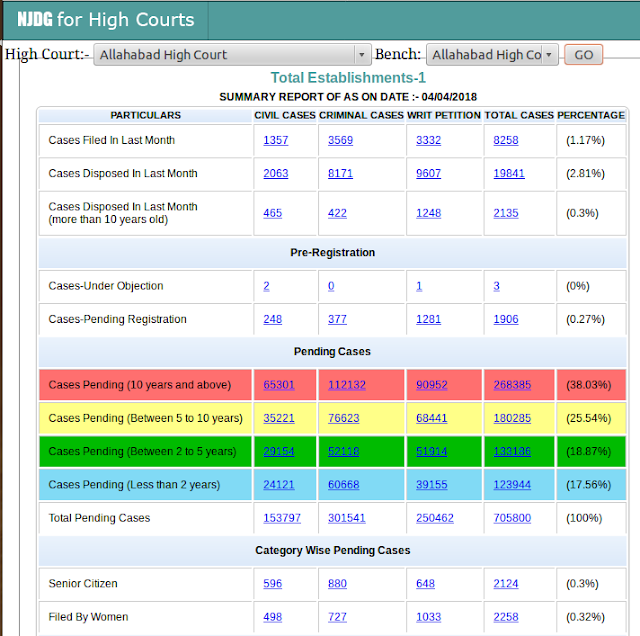View writ petitions disposed 9607 link

pos(428,173)
